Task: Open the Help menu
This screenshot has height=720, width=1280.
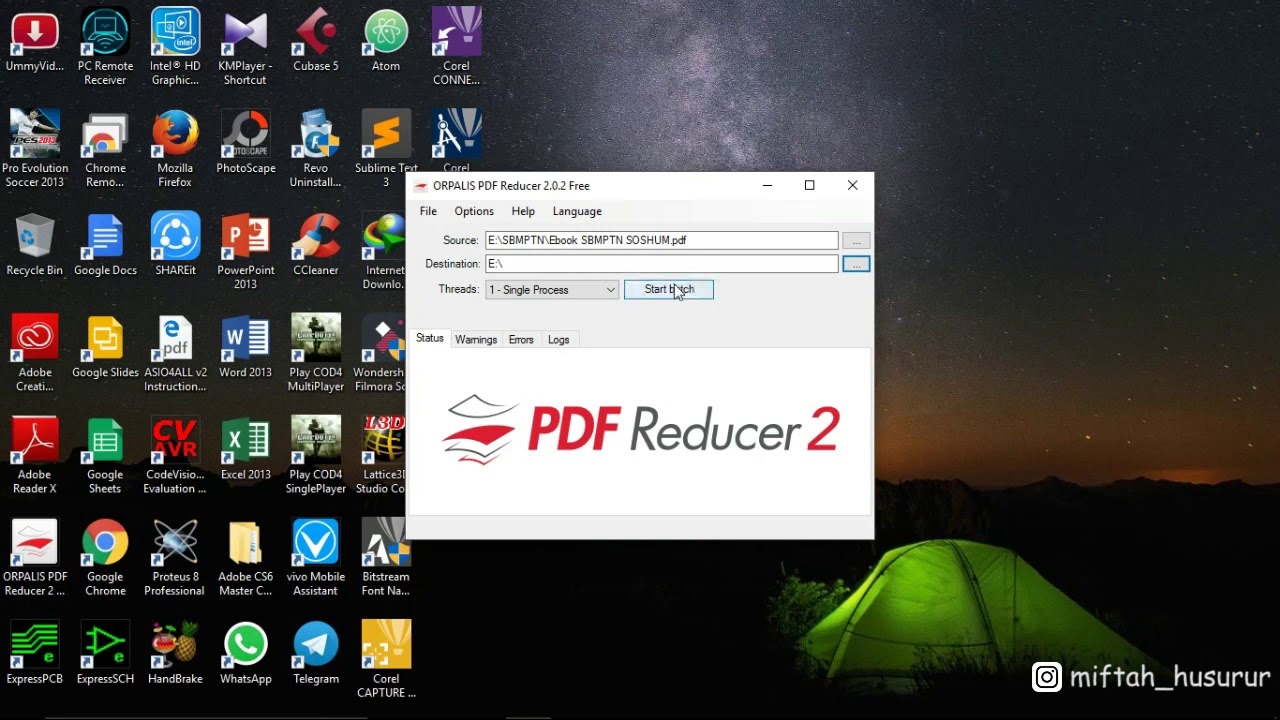Action: 523,211
